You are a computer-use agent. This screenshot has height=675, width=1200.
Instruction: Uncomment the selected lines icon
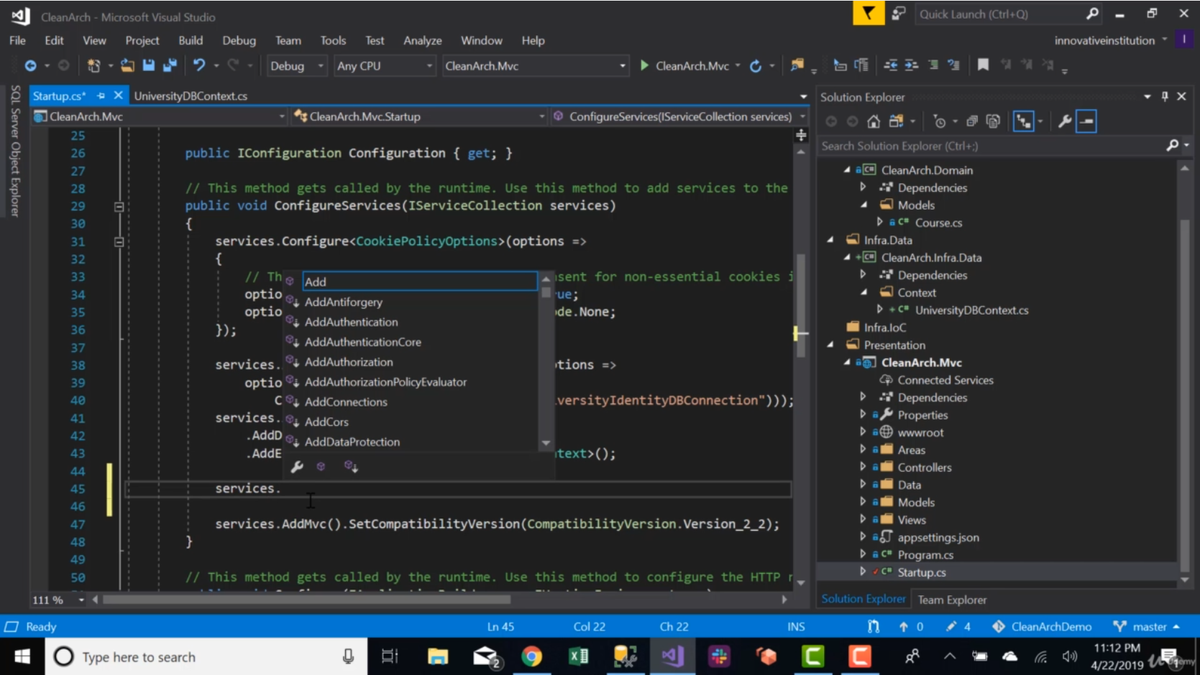point(954,66)
